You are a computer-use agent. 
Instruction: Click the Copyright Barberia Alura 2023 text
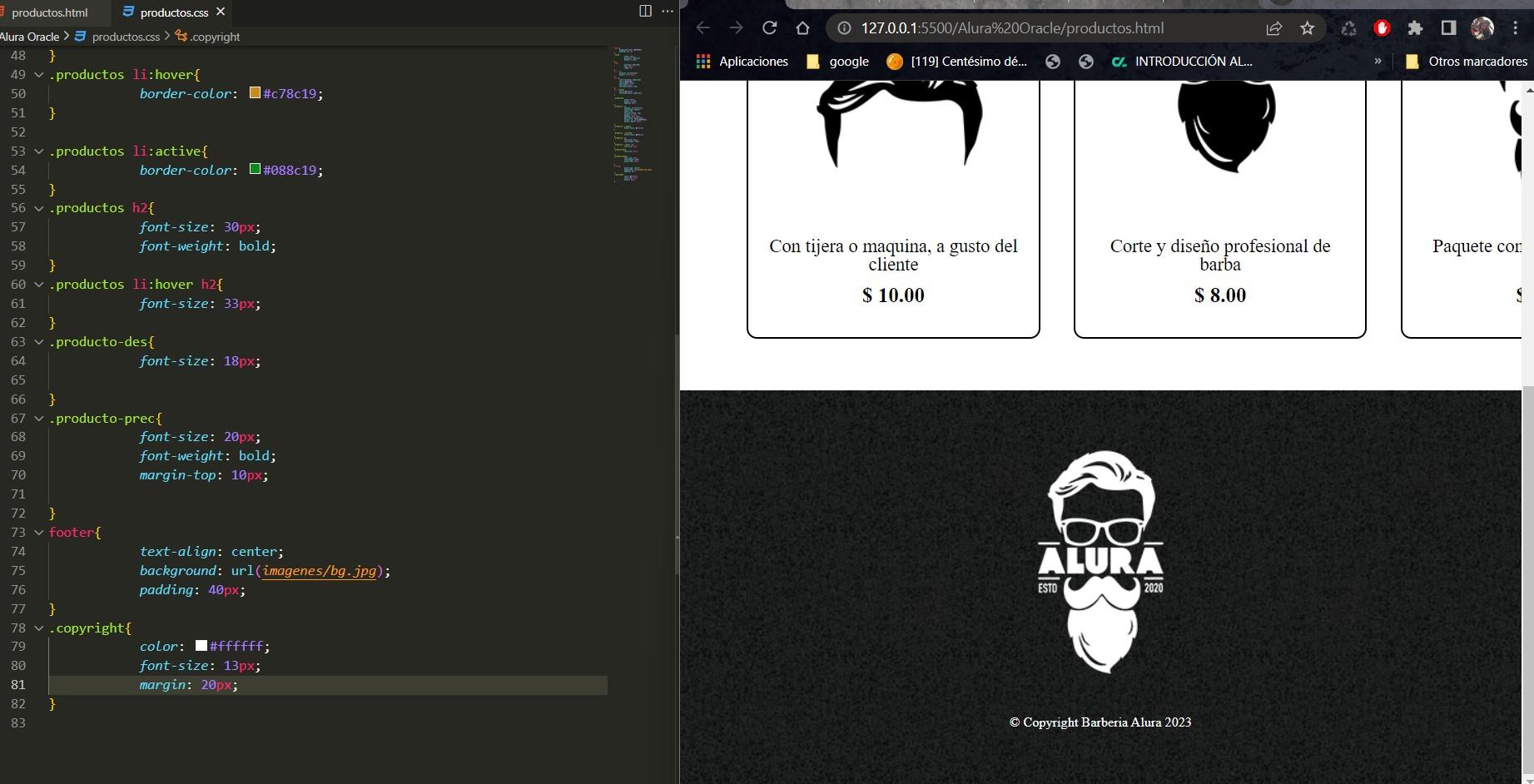1100,722
